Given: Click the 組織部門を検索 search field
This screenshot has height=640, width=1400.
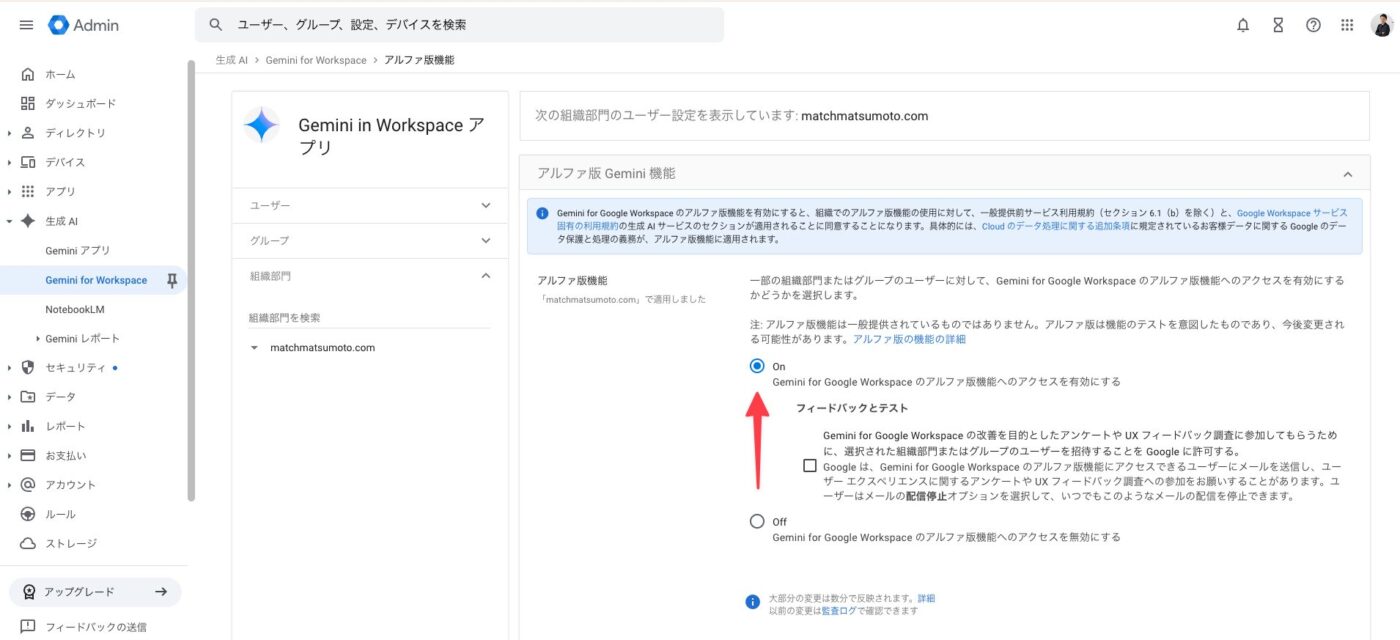Looking at the screenshot, I should [369, 318].
